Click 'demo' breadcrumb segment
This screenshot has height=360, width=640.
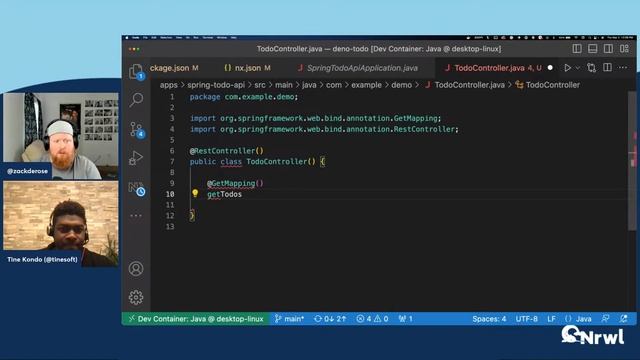tap(402, 85)
